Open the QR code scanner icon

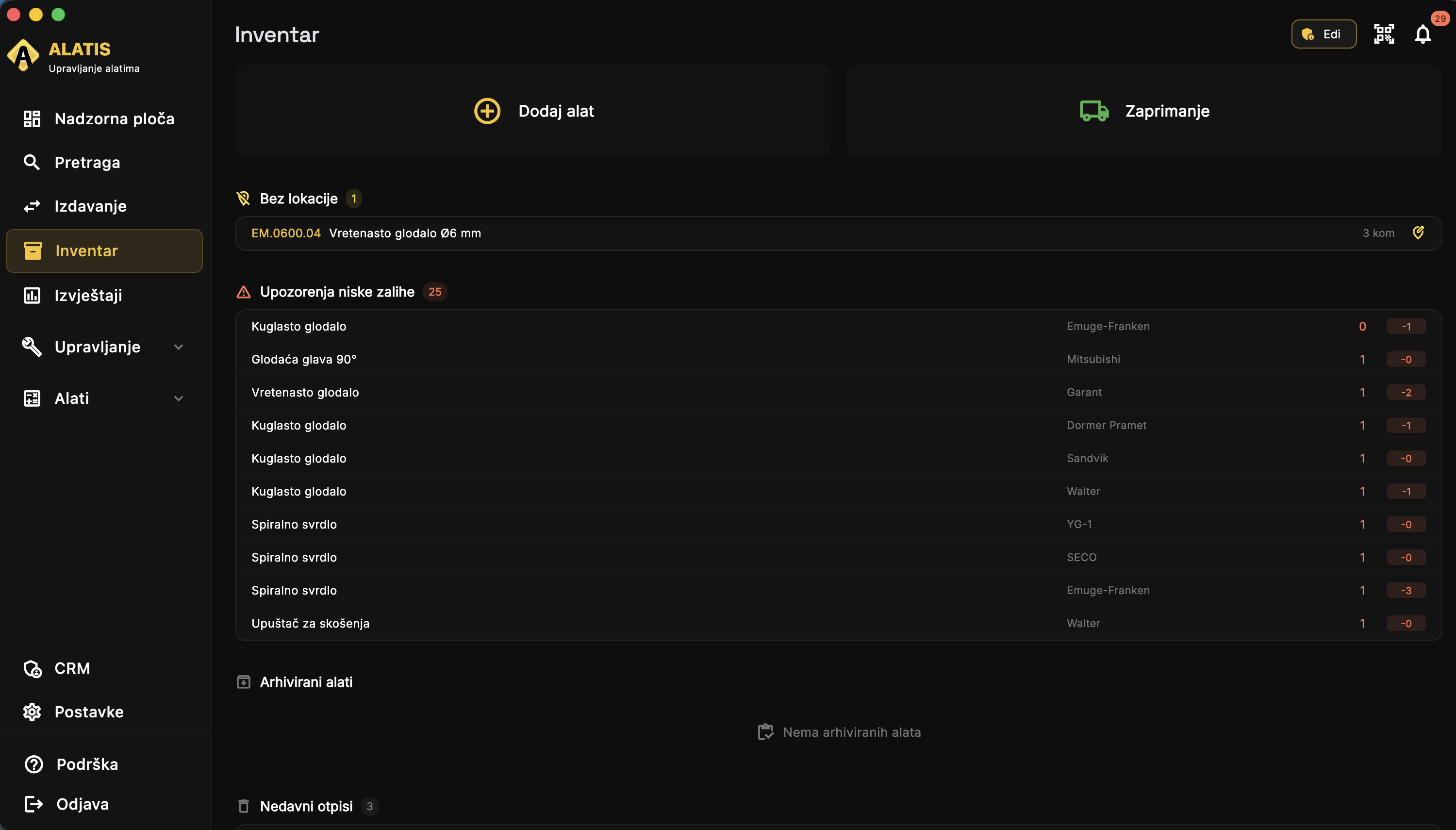click(x=1384, y=34)
